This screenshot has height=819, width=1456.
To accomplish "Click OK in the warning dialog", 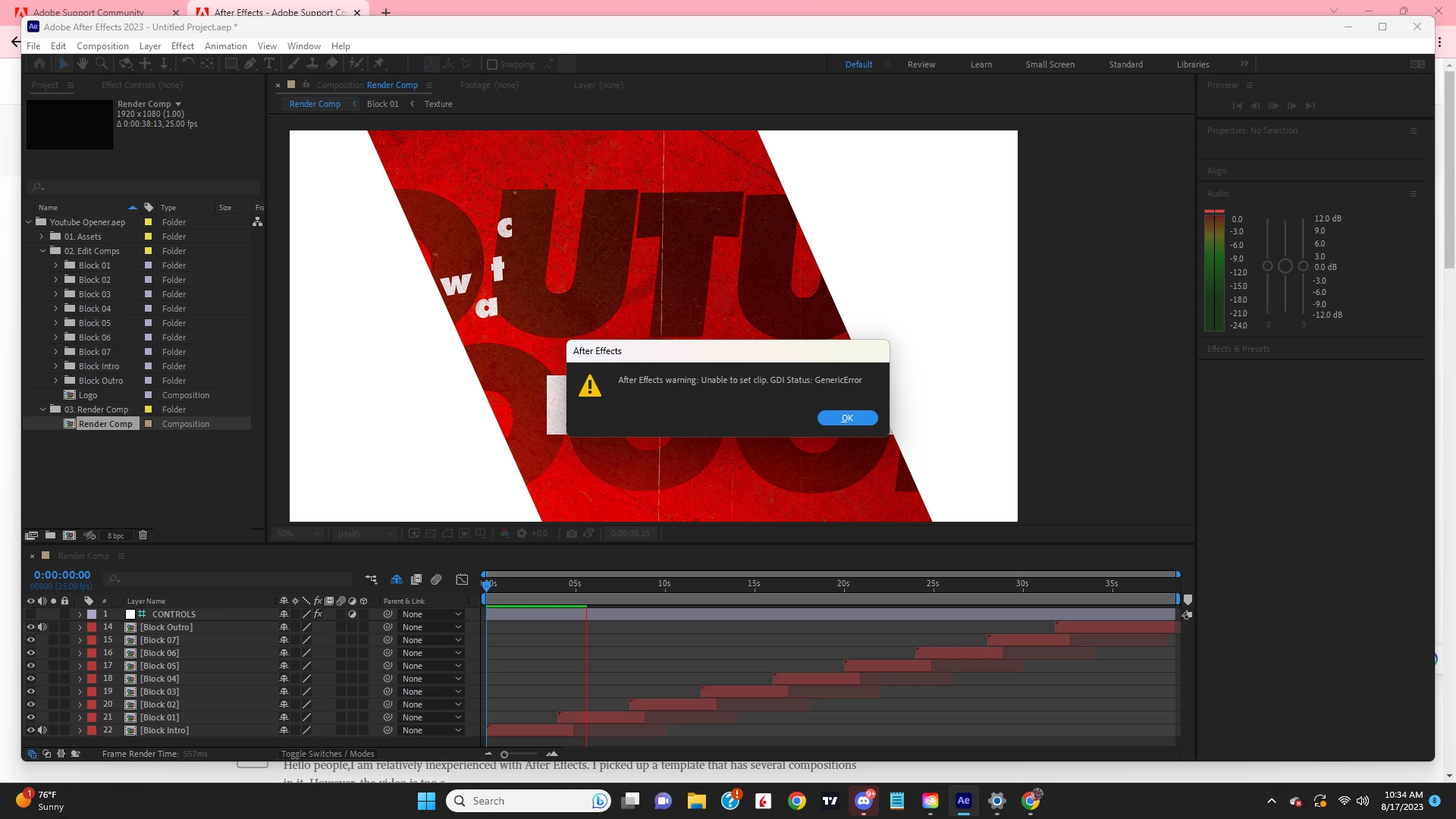I will (x=847, y=418).
